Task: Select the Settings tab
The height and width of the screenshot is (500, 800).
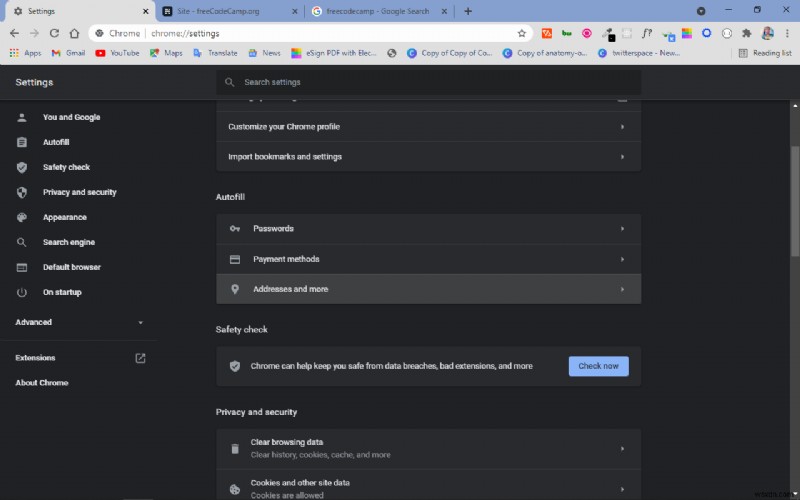Action: point(77,11)
